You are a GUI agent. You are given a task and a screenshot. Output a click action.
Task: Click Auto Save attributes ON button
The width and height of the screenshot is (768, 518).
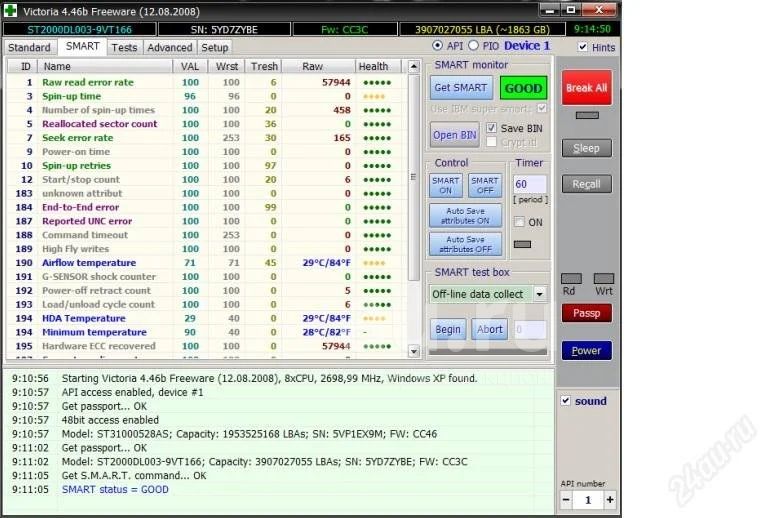point(465,215)
